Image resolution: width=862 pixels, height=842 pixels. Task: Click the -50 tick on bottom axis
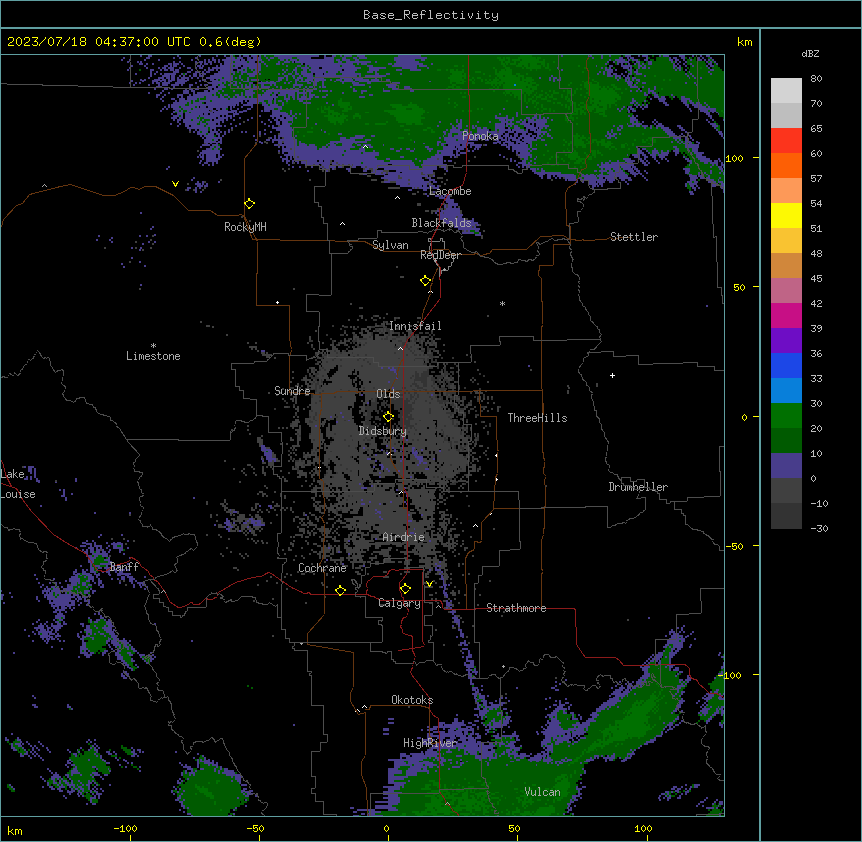click(255, 829)
